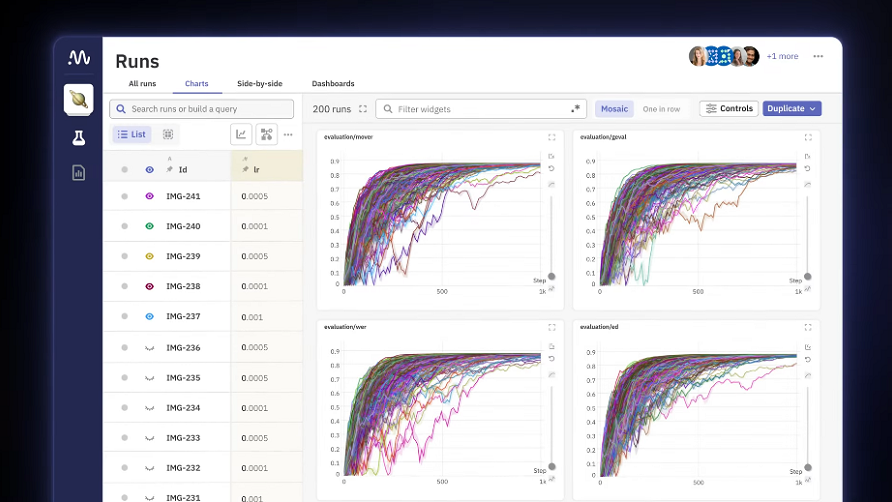Expand the '+1 more' collaborators list
Screen dimensions: 892x502
point(782,56)
